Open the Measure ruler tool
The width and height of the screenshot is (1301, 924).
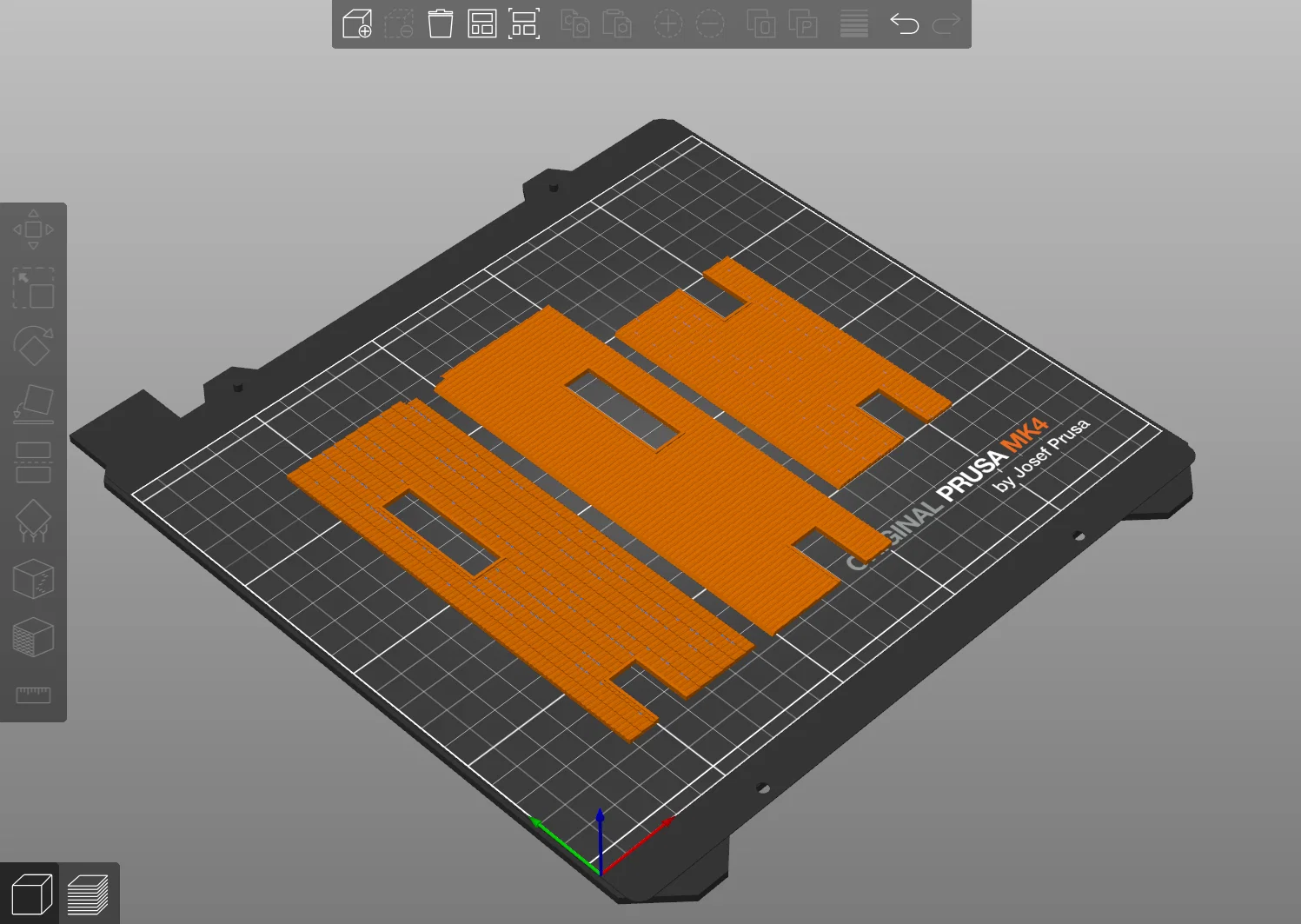click(33, 695)
